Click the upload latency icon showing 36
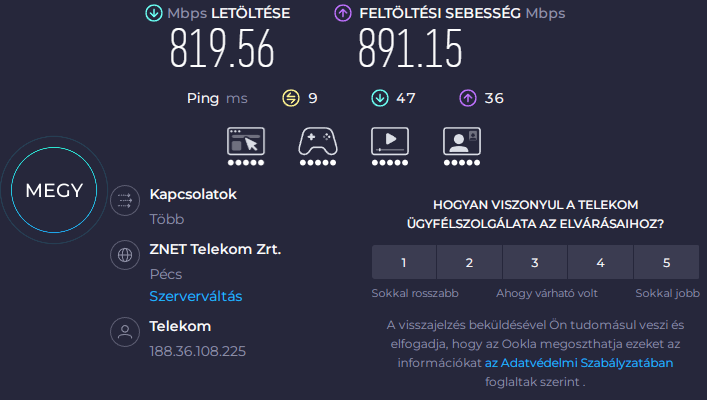Image resolution: width=707 pixels, height=400 pixels. tap(468, 98)
